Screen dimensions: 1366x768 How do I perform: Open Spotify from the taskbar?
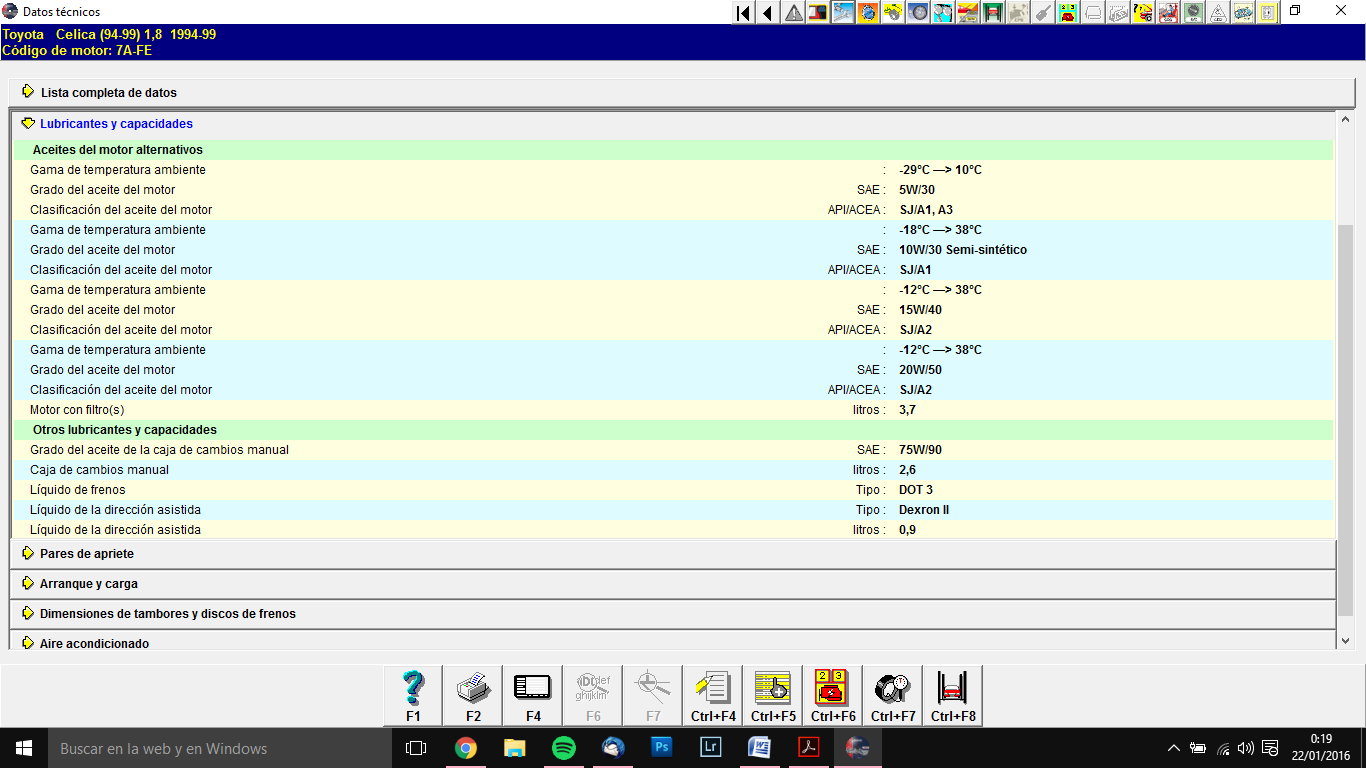(563, 748)
